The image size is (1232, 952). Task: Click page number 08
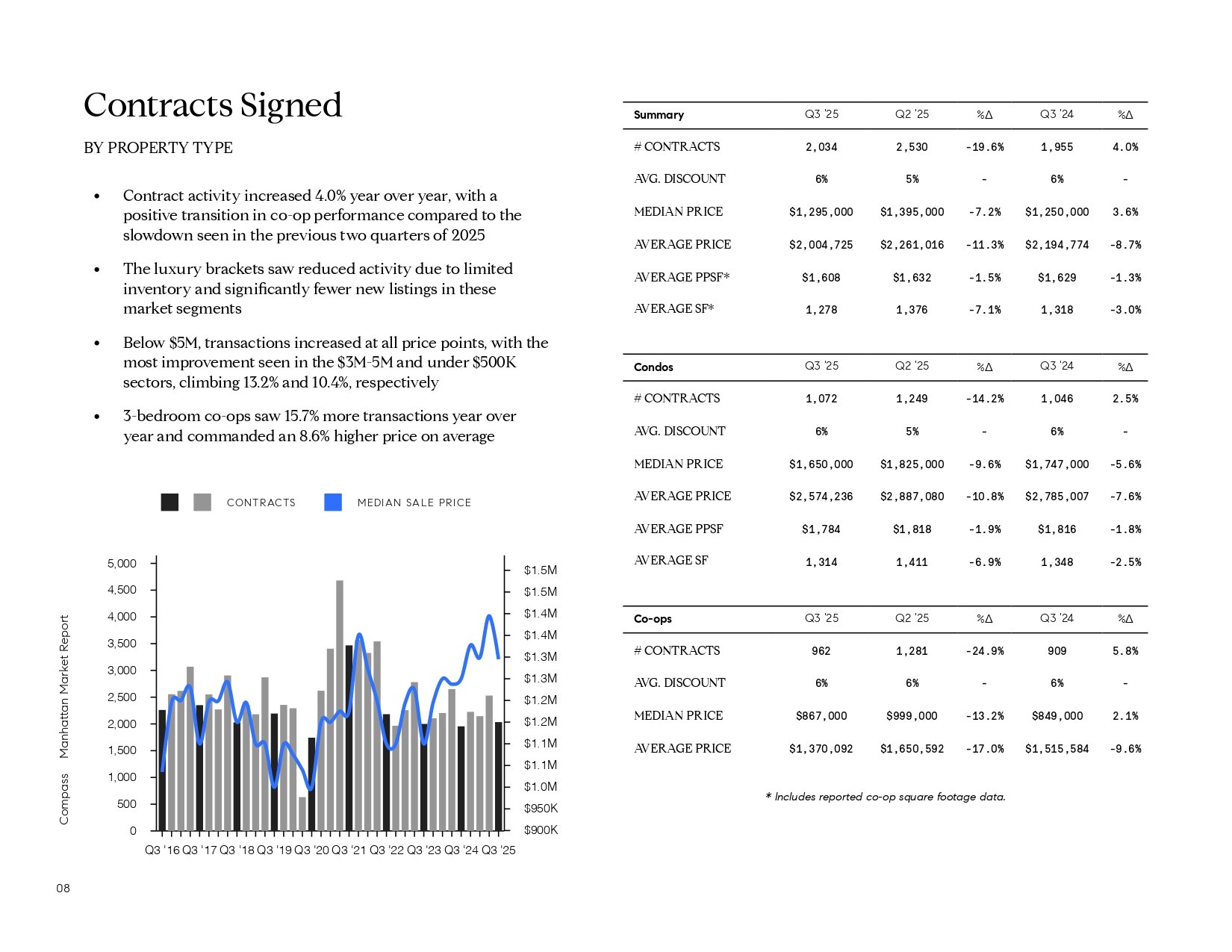[x=63, y=889]
